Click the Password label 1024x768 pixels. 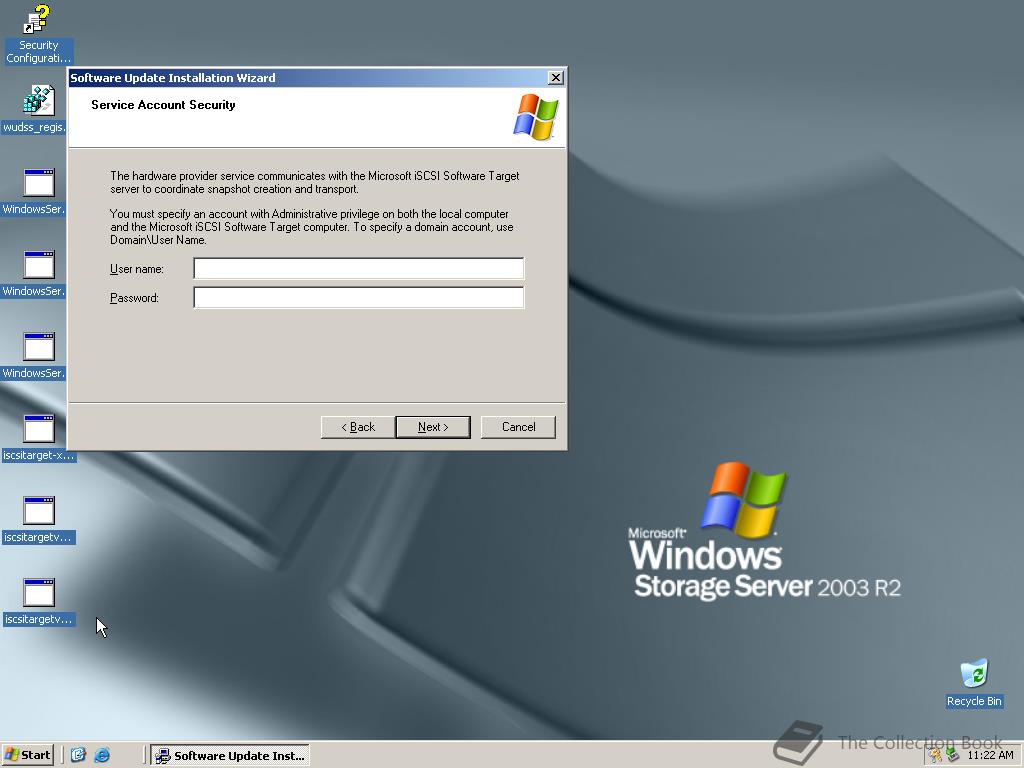pos(134,298)
